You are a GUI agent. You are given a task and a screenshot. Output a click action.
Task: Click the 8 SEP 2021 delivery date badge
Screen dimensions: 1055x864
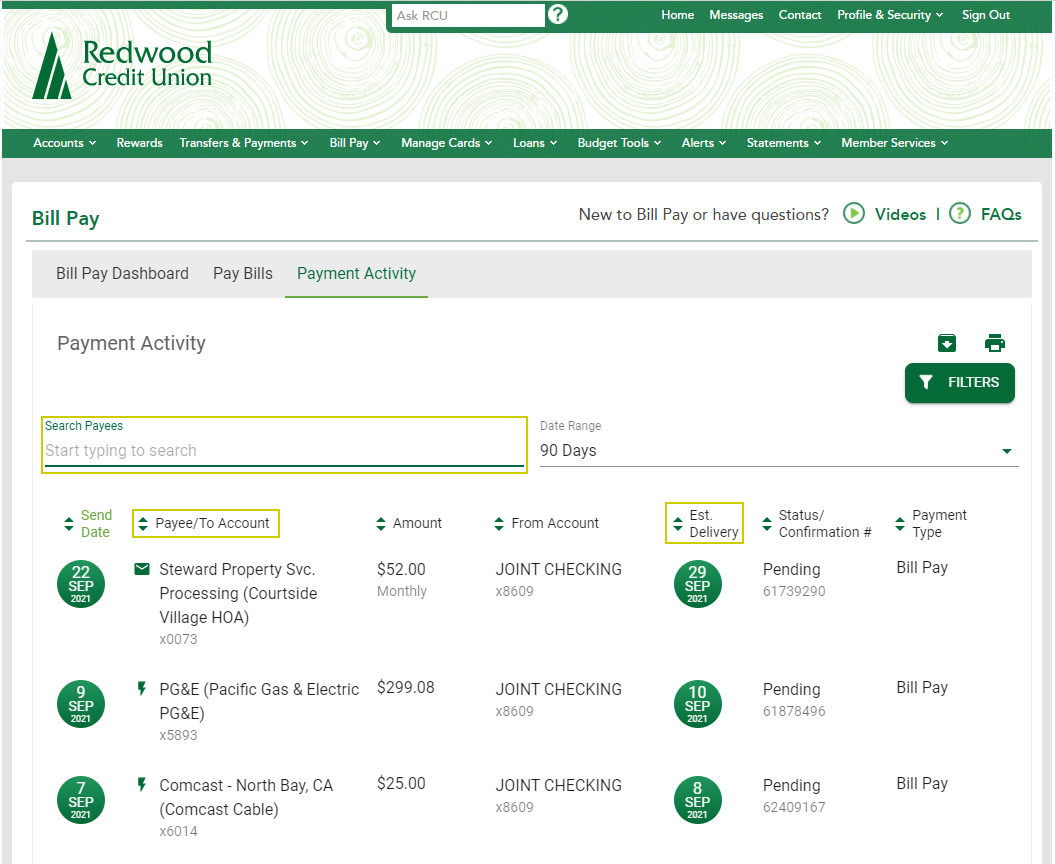click(698, 800)
